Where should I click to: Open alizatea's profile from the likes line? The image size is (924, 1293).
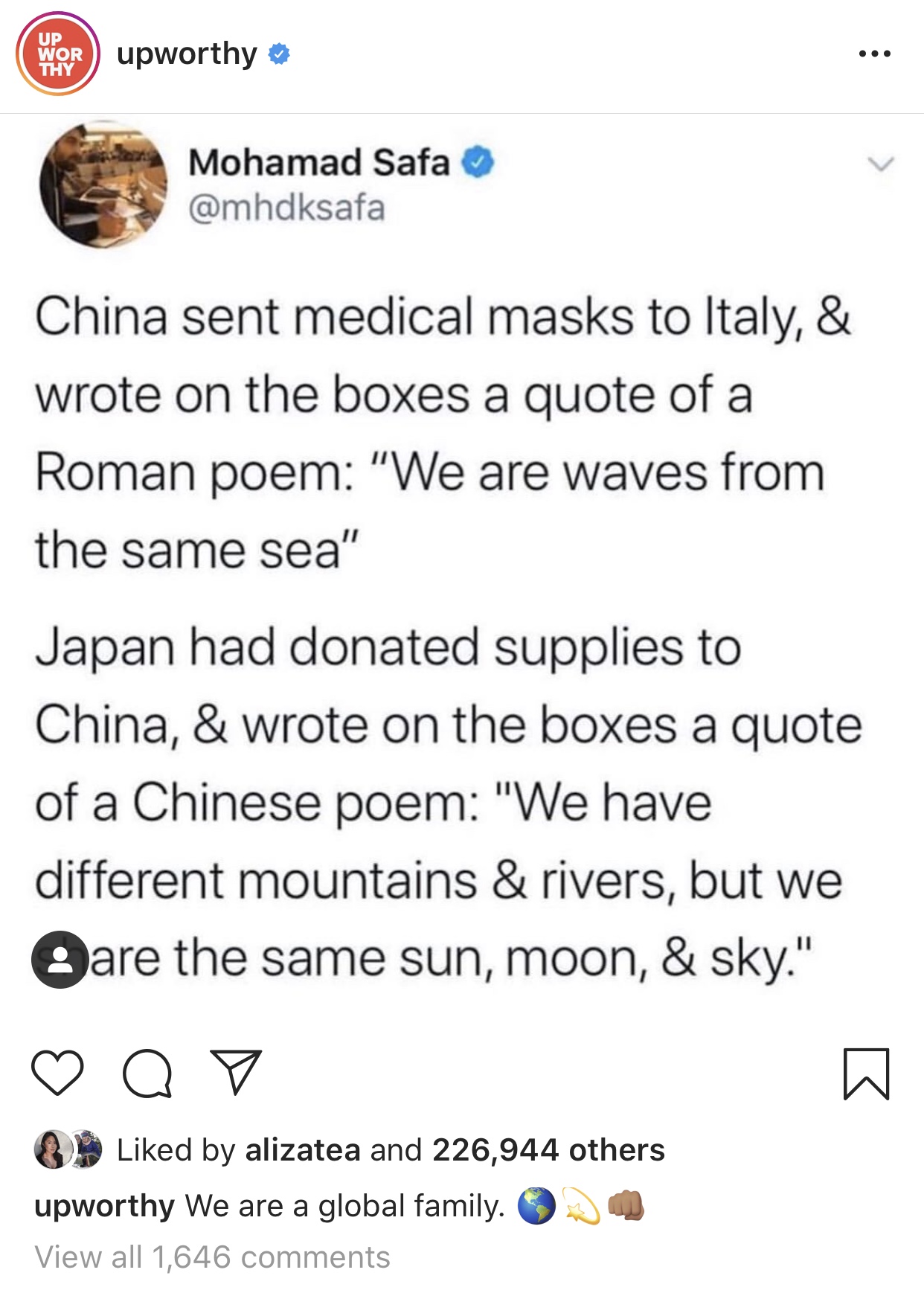(303, 1149)
